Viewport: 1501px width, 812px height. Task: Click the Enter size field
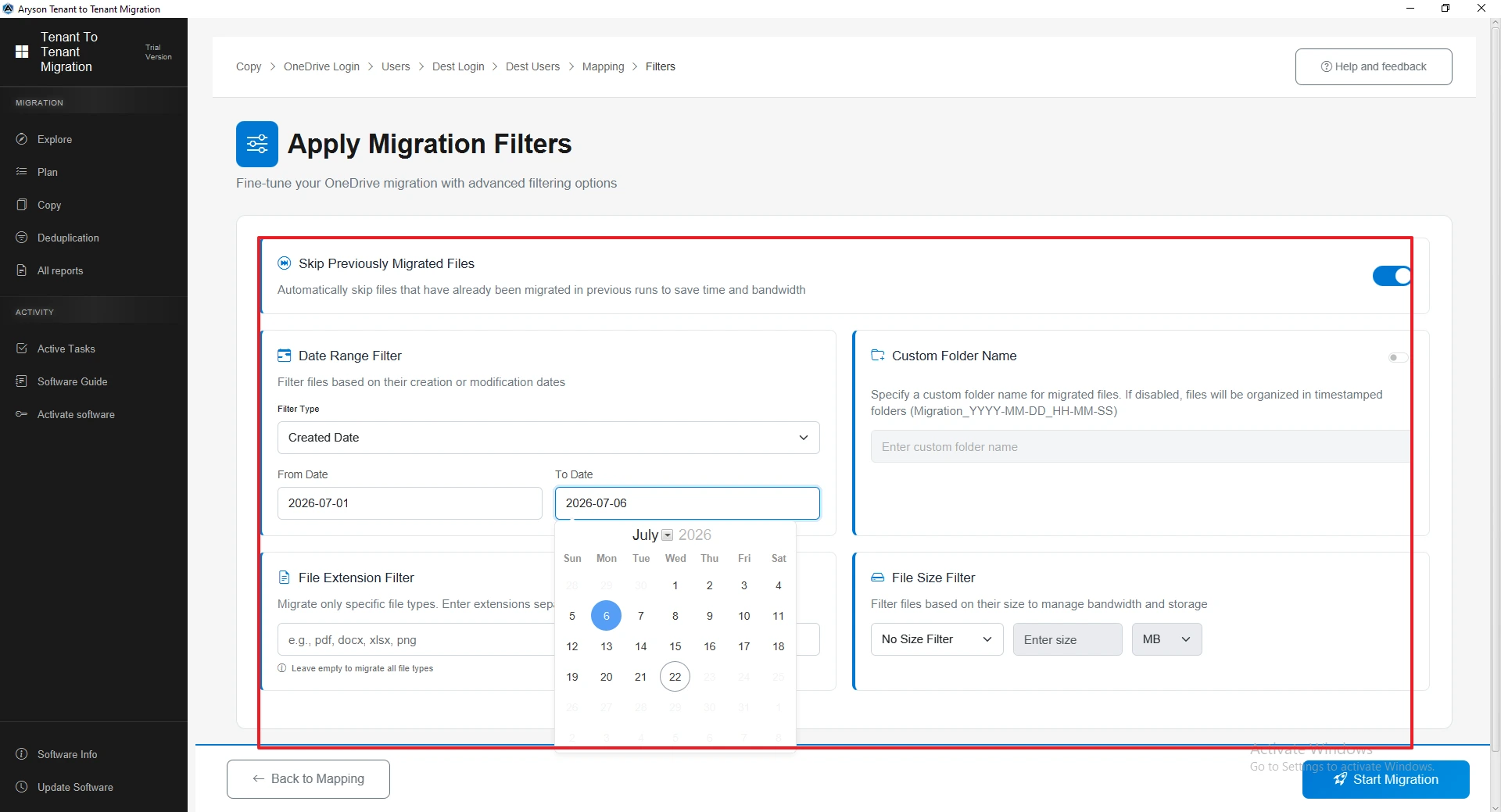pyautogui.click(x=1067, y=639)
